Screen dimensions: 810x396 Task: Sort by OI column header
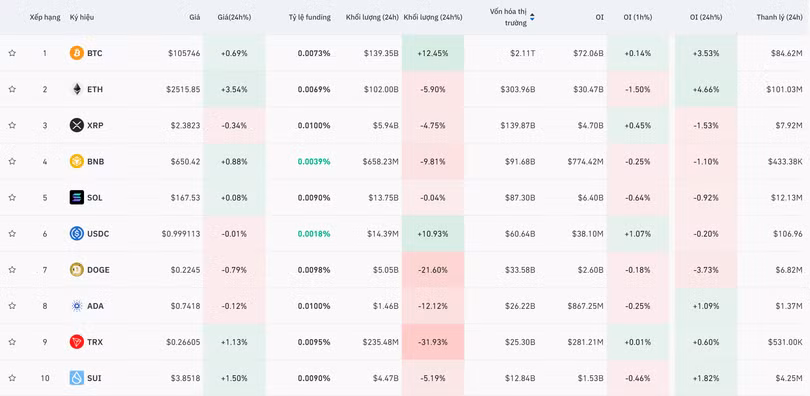pyautogui.click(x=599, y=17)
